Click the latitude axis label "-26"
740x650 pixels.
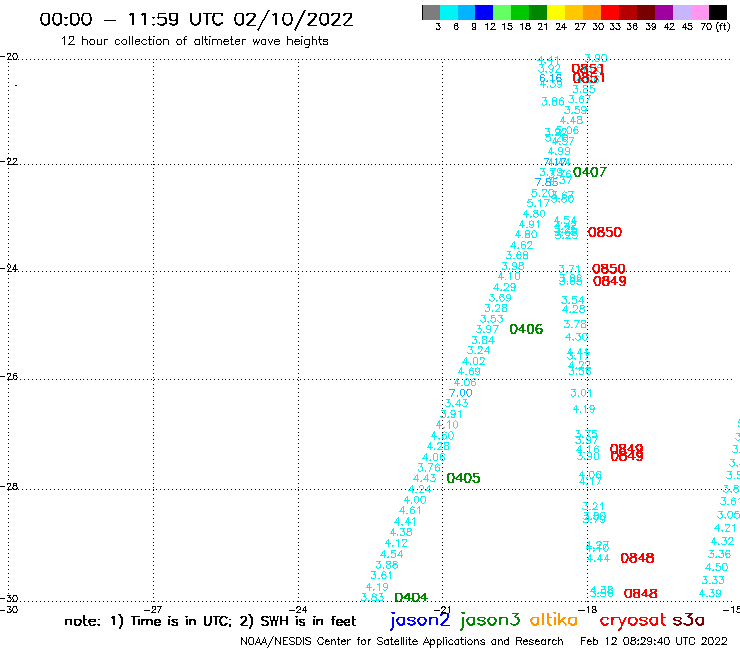coord(9,377)
